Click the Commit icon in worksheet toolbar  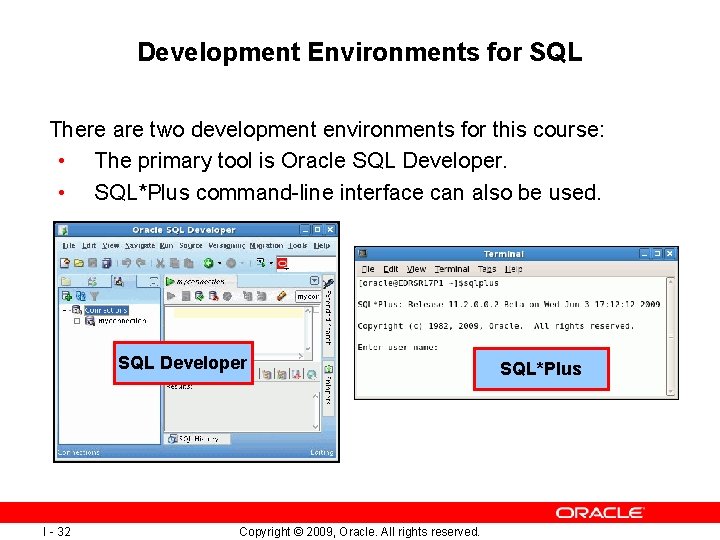(199, 296)
